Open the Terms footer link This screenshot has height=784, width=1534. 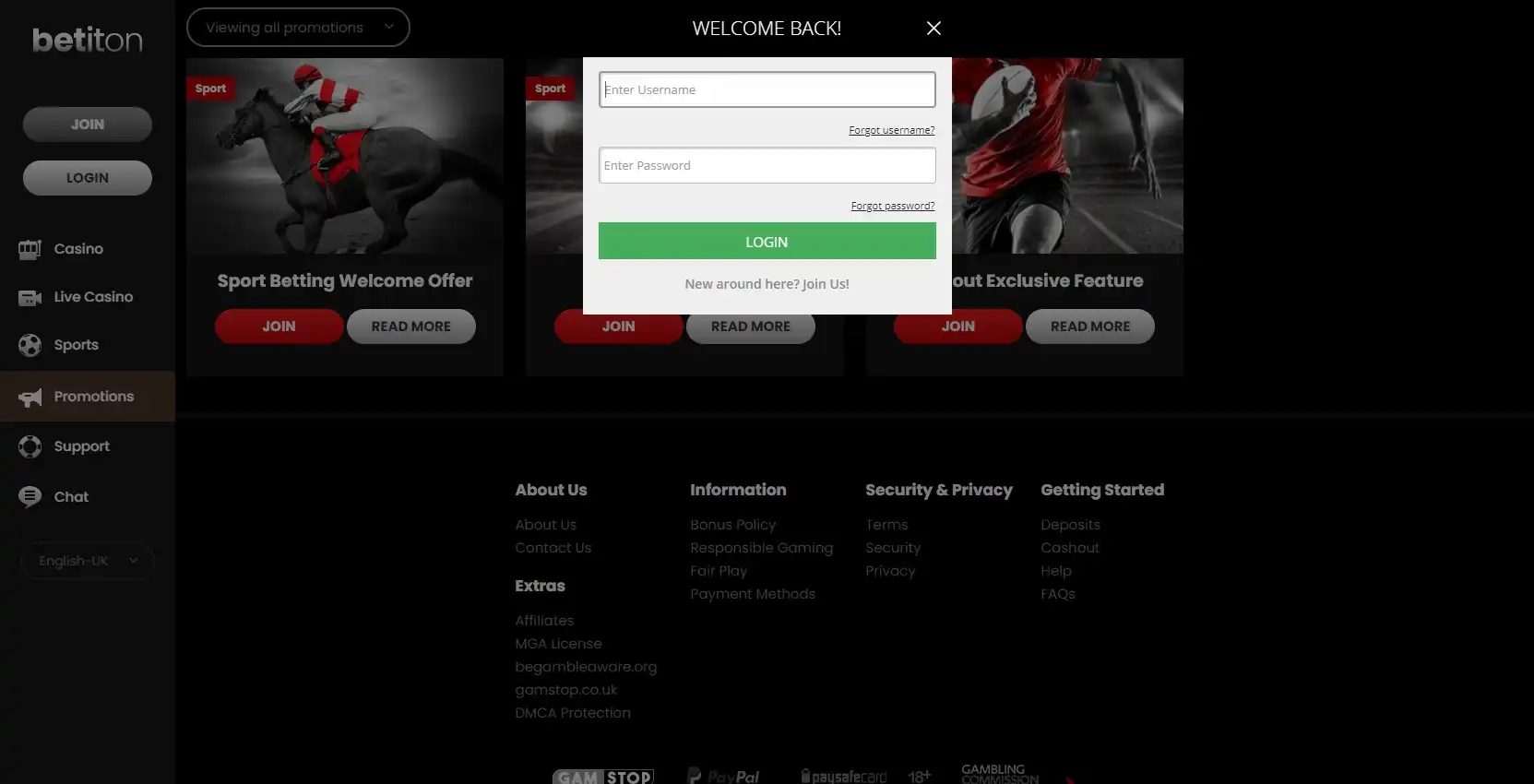[886, 525]
